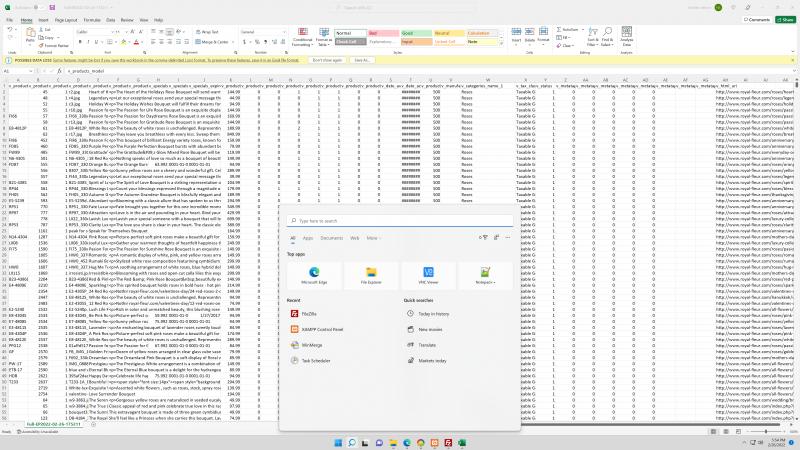
Task: Apply the Bad cell style swatch
Action: (384, 33)
